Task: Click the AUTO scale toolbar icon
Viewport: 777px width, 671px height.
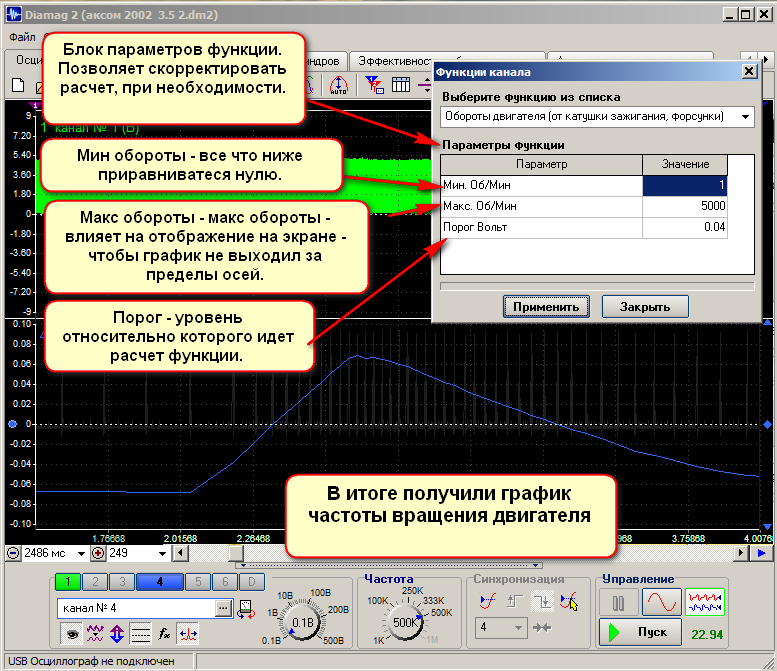Action: coord(338,85)
